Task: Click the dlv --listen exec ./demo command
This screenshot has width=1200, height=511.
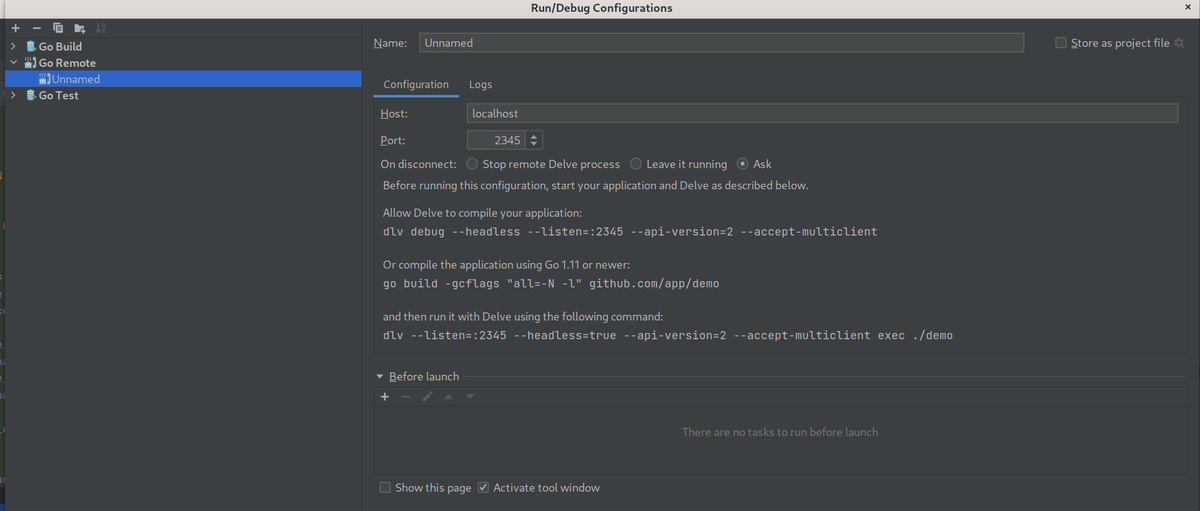Action: (668, 336)
